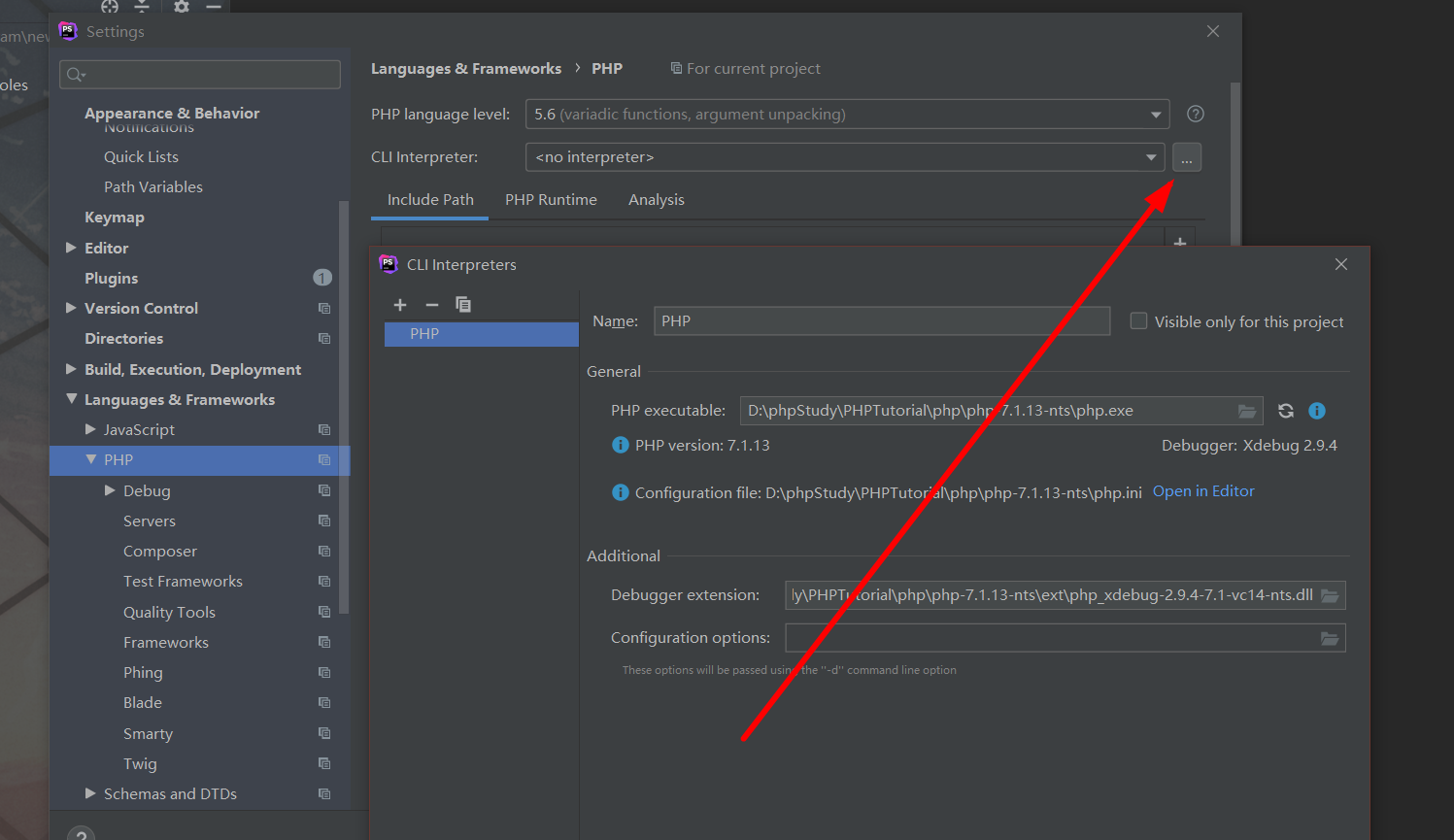Collapse the PHP settings node

click(90, 459)
